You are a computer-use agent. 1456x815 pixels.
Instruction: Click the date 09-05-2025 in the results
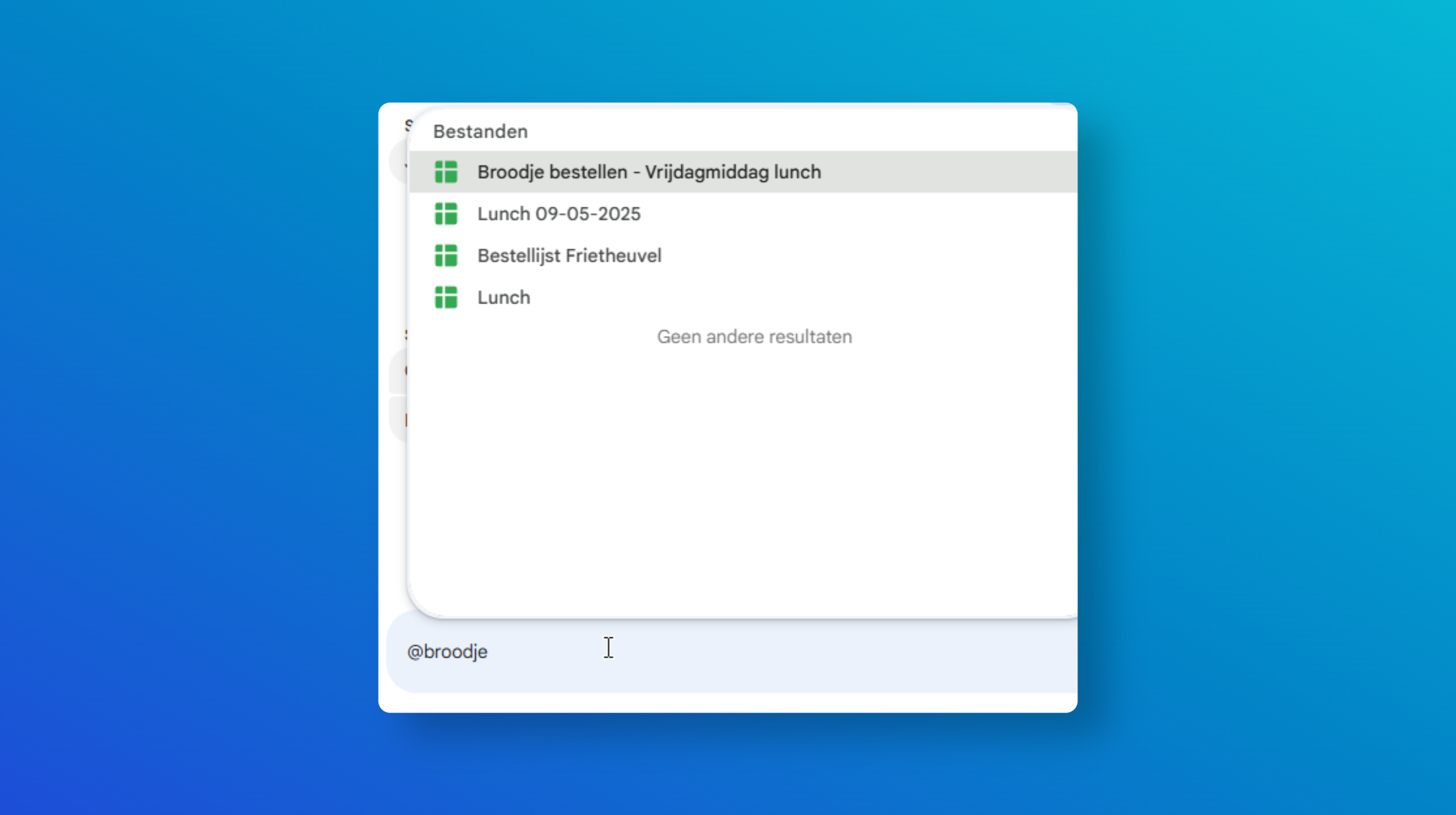point(588,214)
